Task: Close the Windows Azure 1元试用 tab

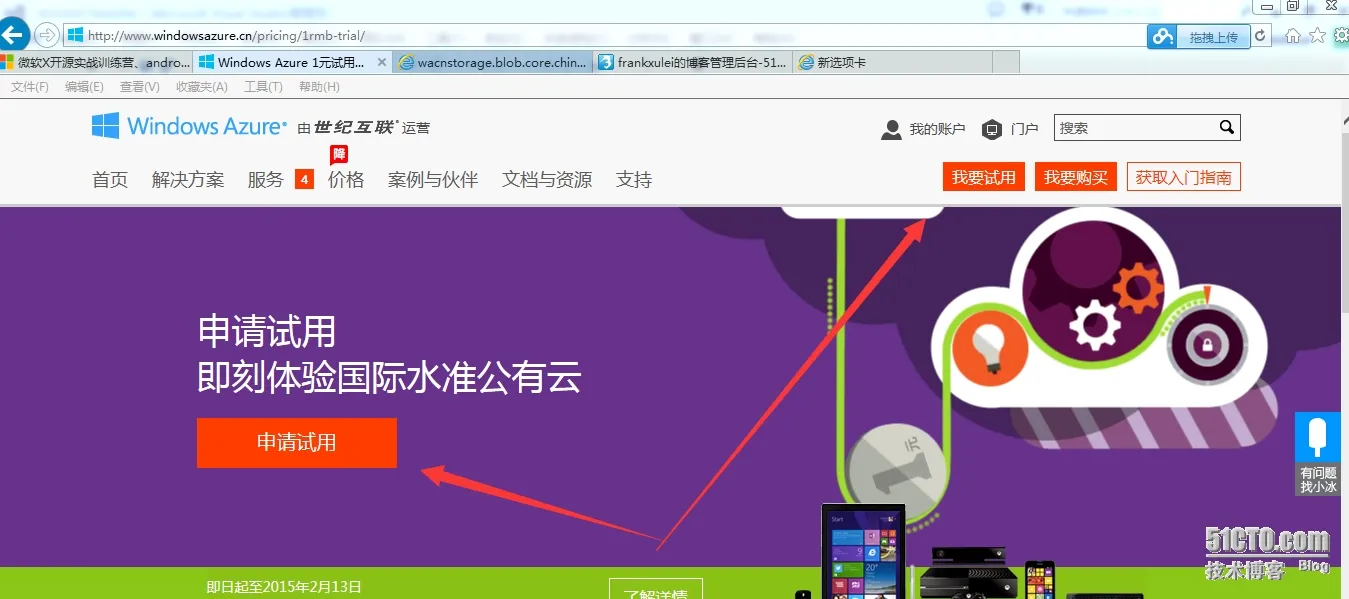Action: coord(382,62)
